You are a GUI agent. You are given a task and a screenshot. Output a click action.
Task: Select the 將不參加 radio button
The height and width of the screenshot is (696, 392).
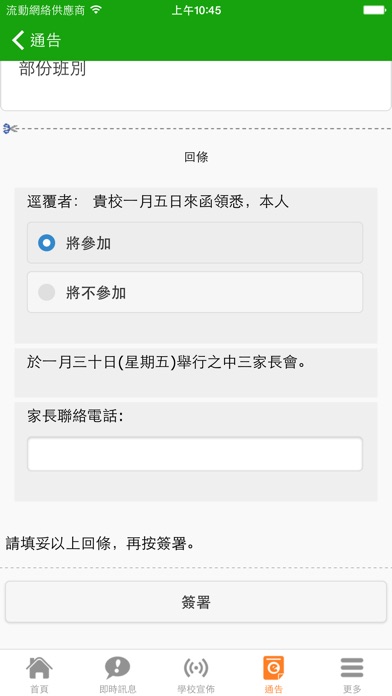tap(47, 293)
